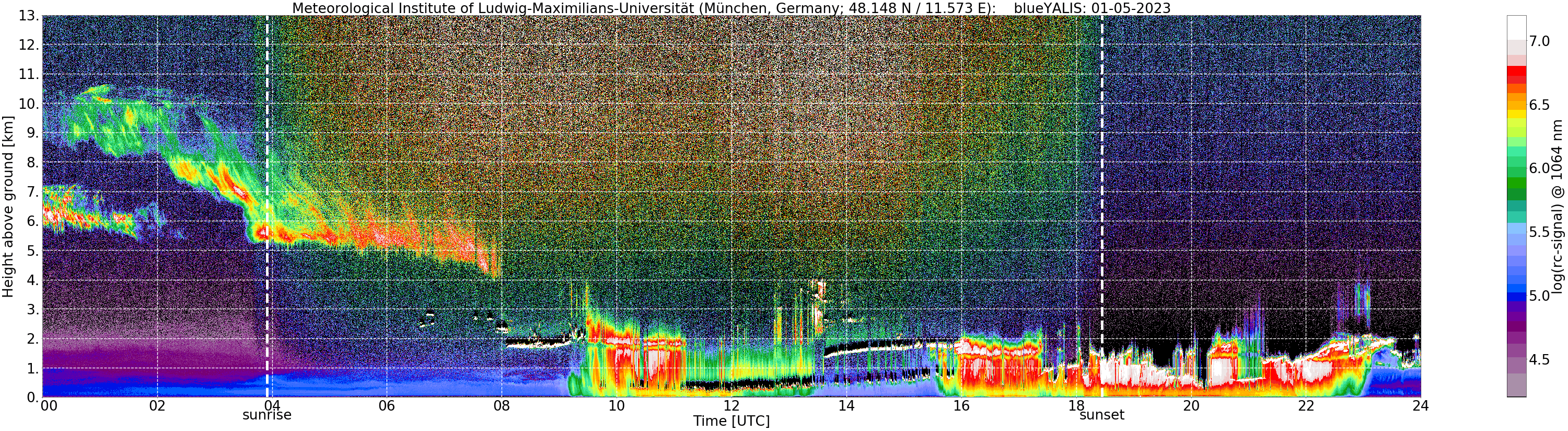Click the colorbar tick label '6.5'
Viewport: 1568px width, 431px height.
coord(1539,104)
